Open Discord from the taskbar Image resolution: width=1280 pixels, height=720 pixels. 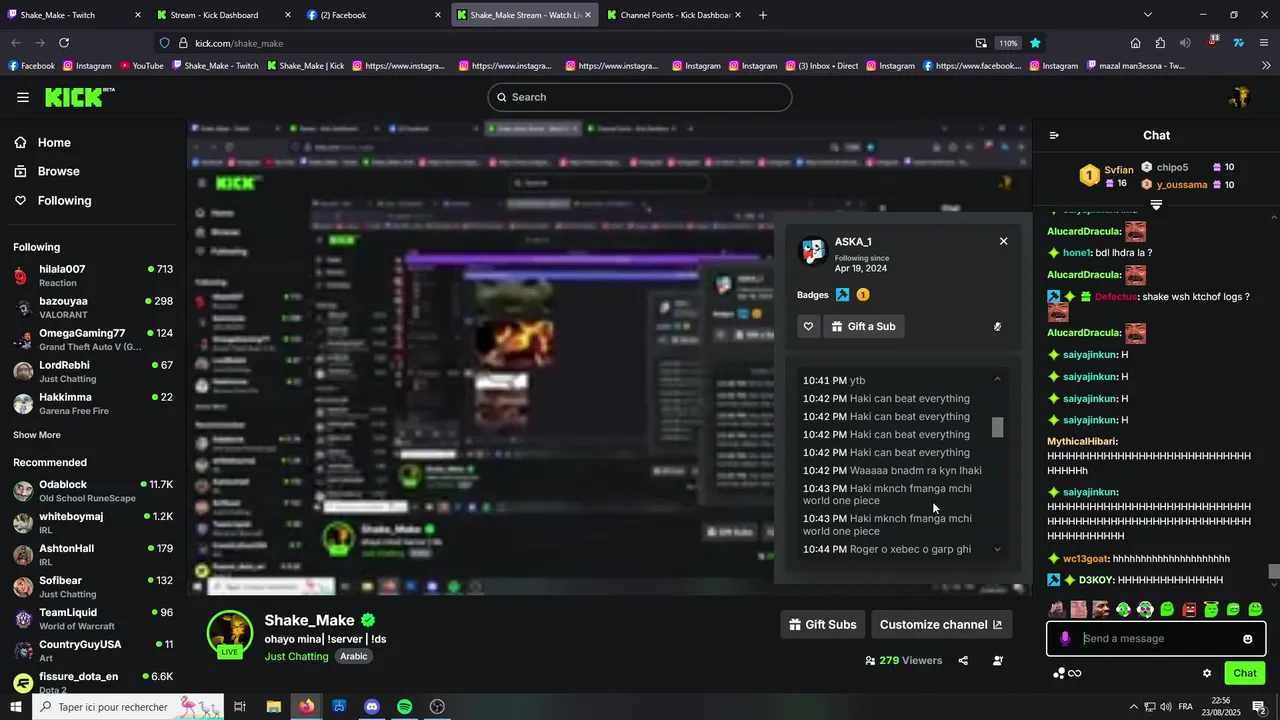coord(372,707)
